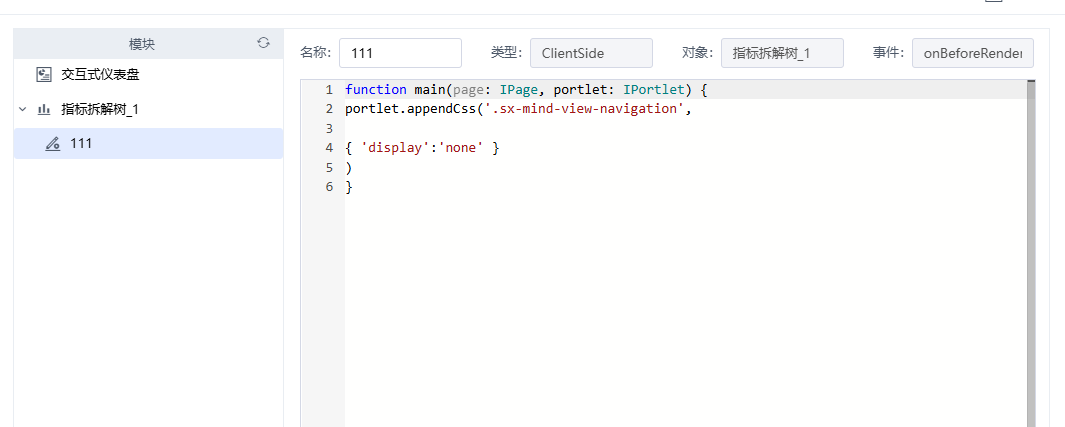Viewport: 1065px width, 427px height.
Task: Click the 事件 label
Action: (x=888, y=53)
